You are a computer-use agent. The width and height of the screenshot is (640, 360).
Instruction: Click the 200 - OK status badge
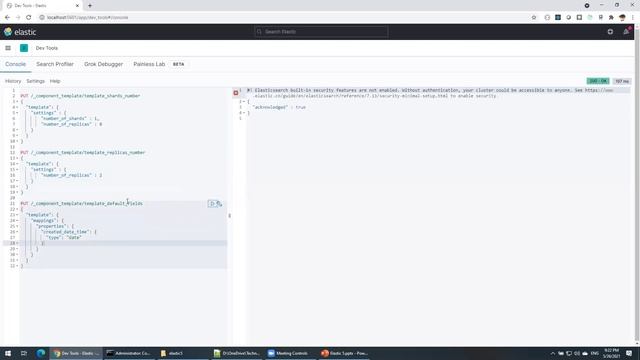point(598,81)
